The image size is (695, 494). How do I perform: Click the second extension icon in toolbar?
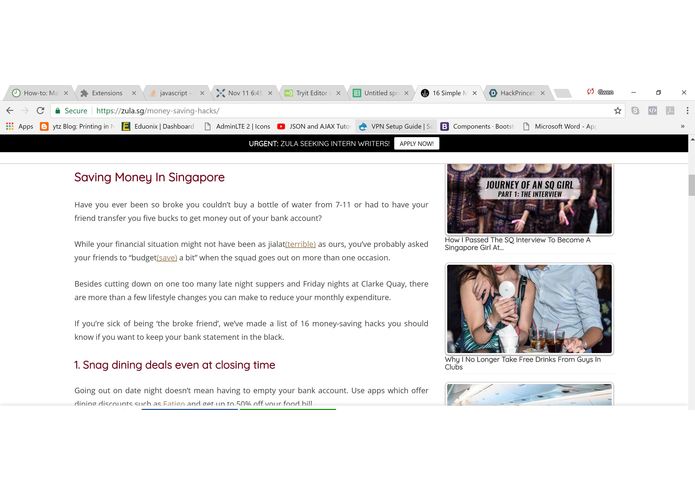(652, 111)
